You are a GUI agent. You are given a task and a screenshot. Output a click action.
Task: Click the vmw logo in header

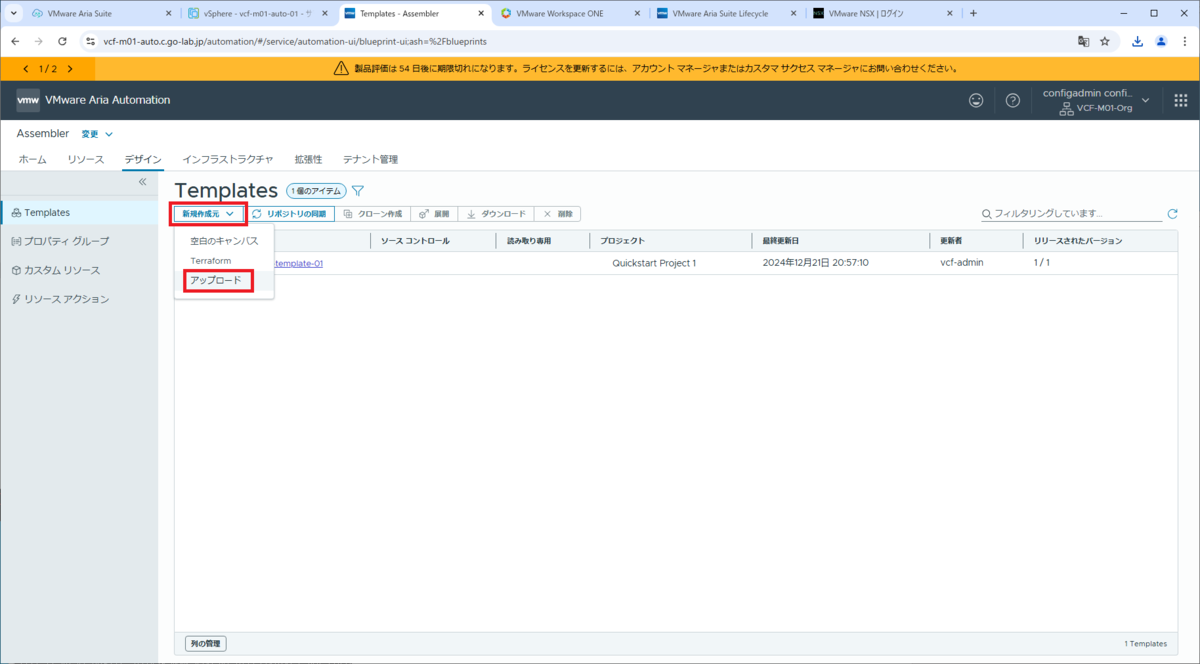28,100
